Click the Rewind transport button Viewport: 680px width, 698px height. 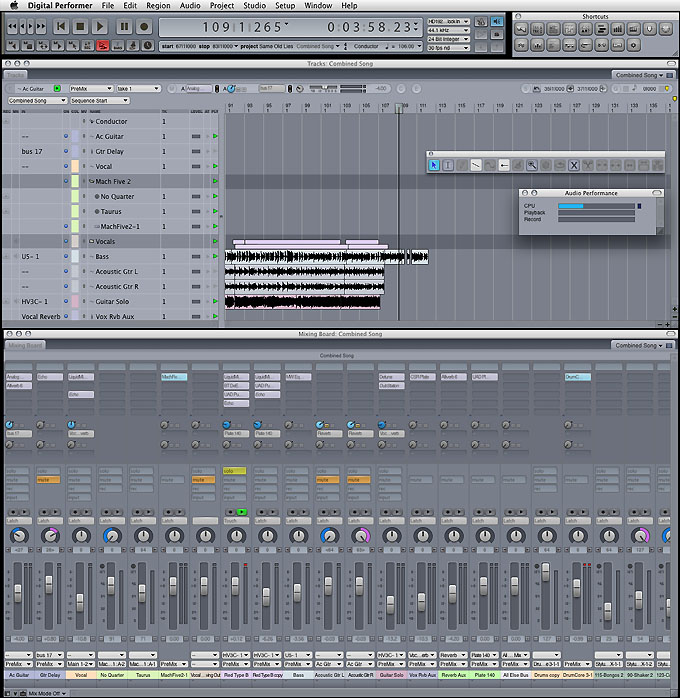click(12, 27)
